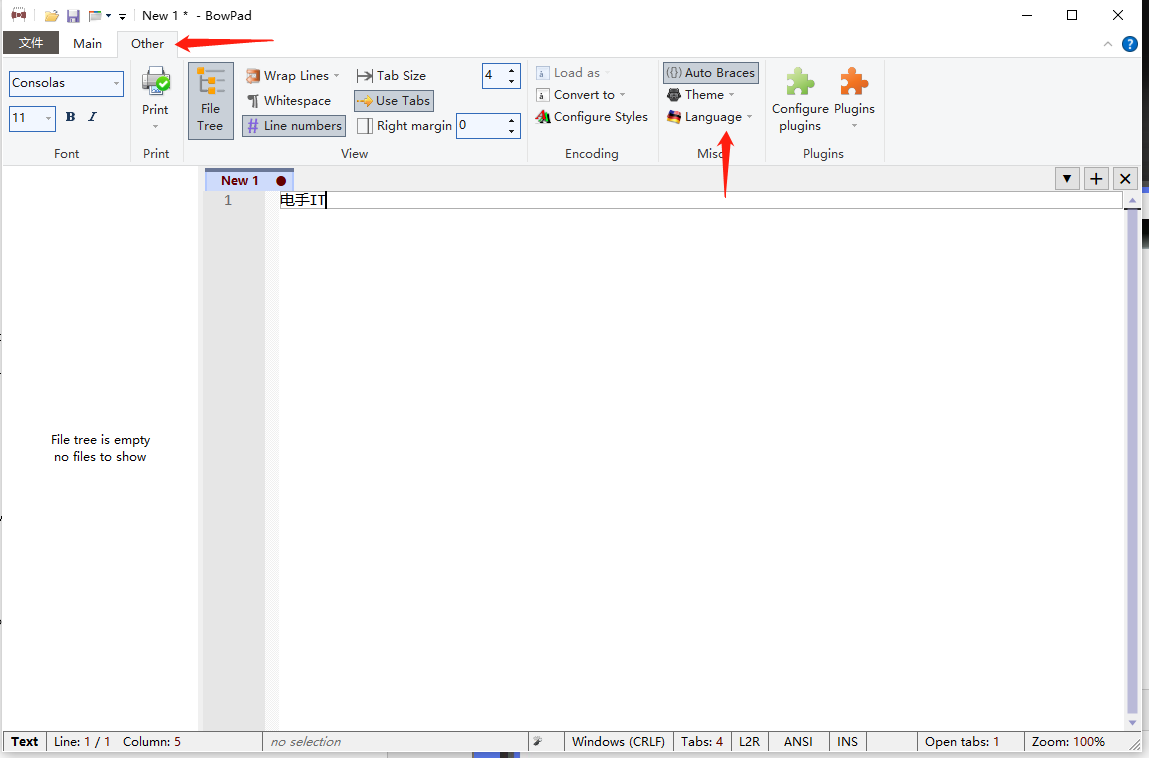Viewport: 1149px width, 758px height.
Task: Apply bold font style button
Action: (x=70, y=117)
